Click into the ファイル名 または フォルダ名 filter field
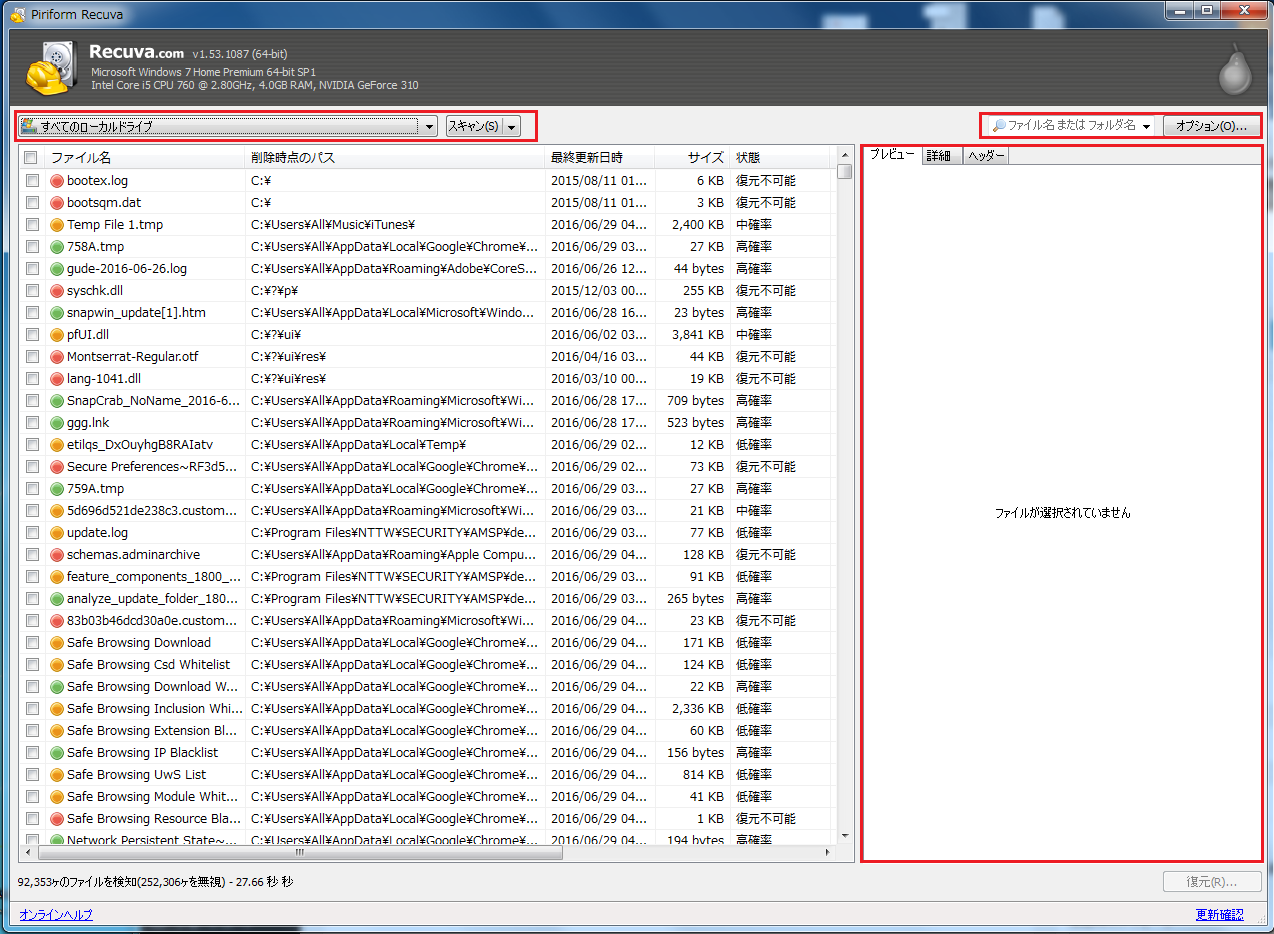Image resolution: width=1274 pixels, height=934 pixels. [1072, 126]
